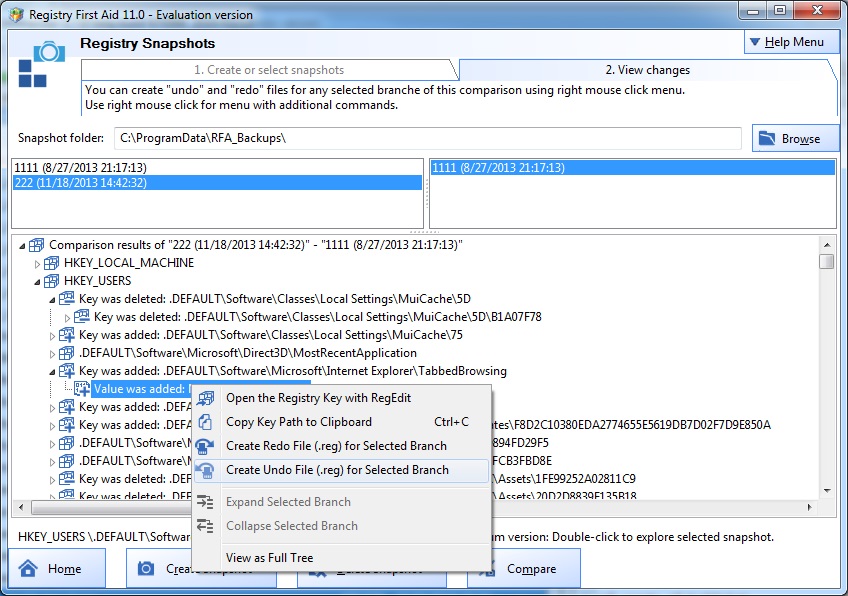Click the HKEY_USERS registry icon
Image resolution: width=848 pixels, height=596 pixels.
coord(51,281)
